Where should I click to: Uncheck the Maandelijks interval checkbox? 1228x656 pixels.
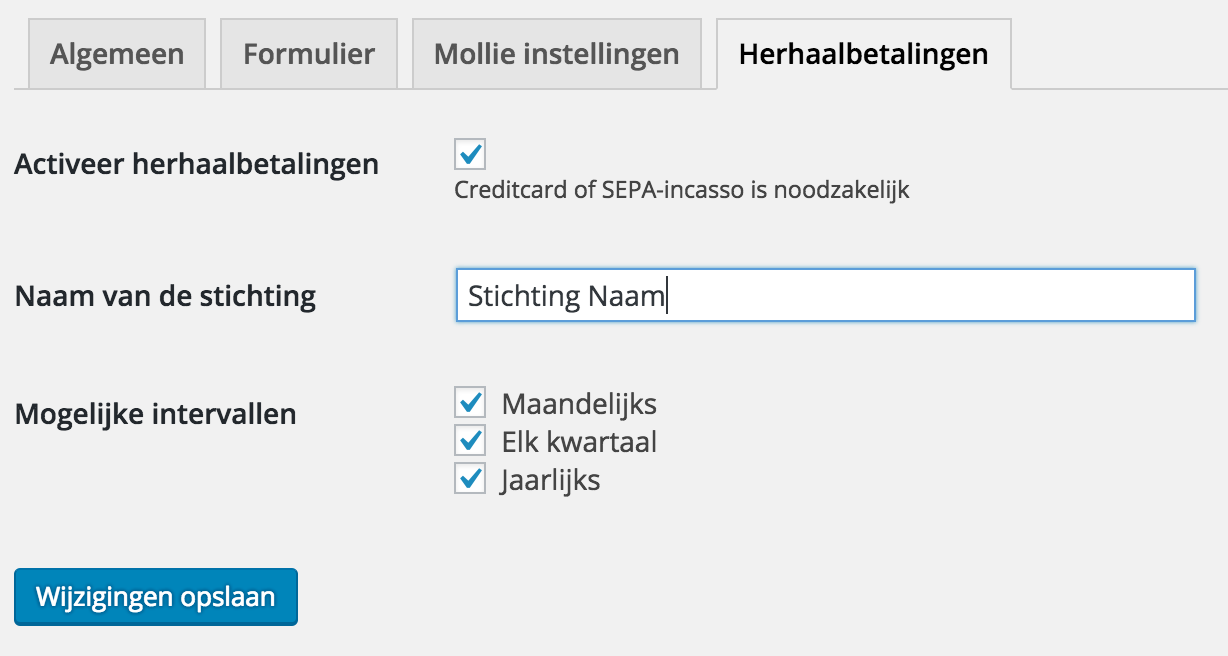coord(470,403)
